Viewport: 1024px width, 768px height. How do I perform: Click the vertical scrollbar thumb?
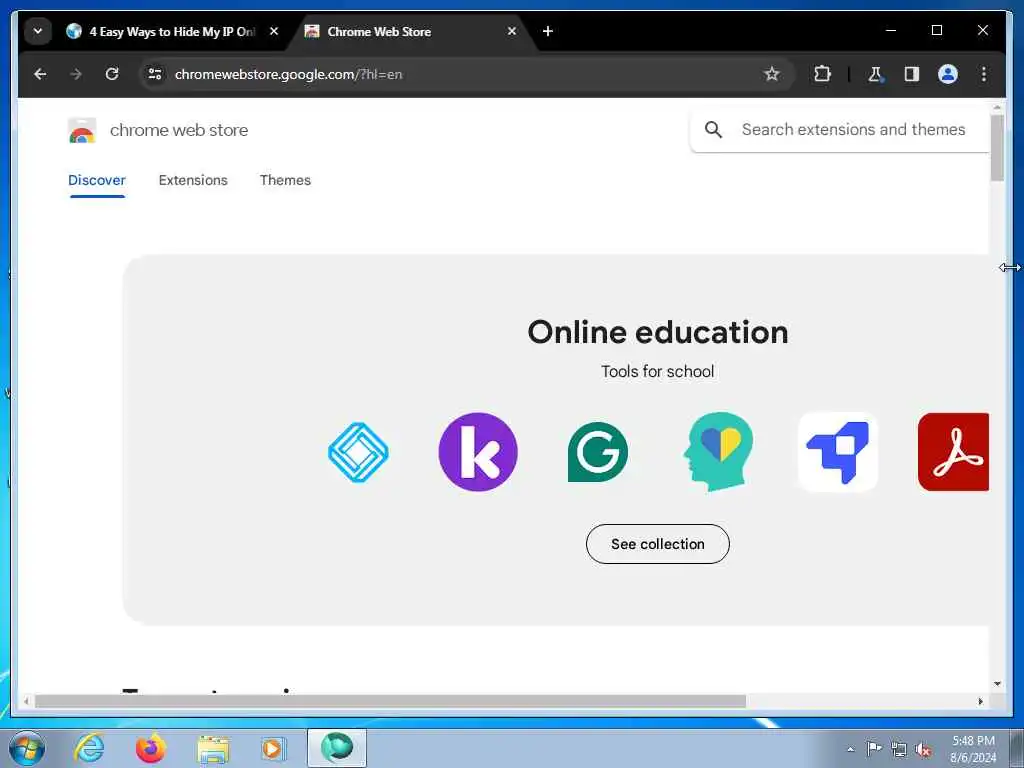click(997, 148)
